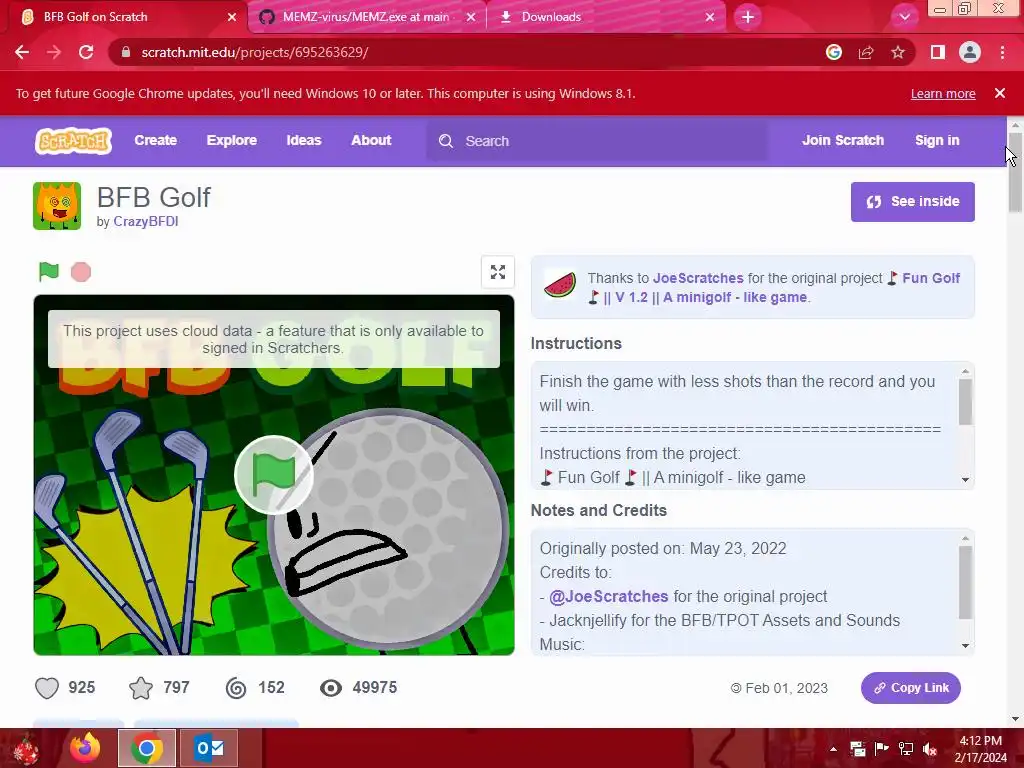
Task: Bookmark this page with the star
Action: click(898, 52)
